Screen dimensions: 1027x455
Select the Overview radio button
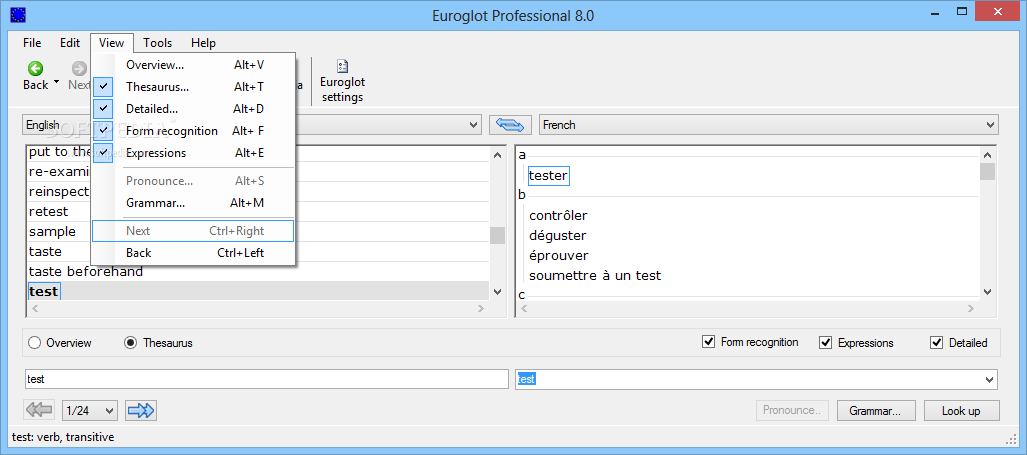(x=35, y=343)
